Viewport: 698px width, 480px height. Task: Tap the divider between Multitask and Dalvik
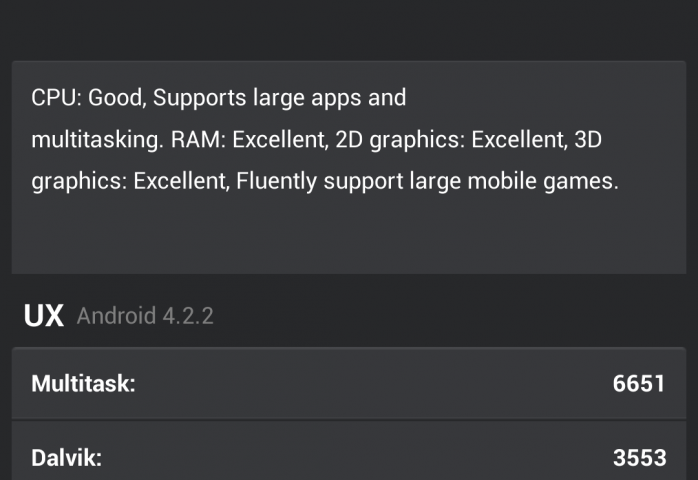[349, 420]
